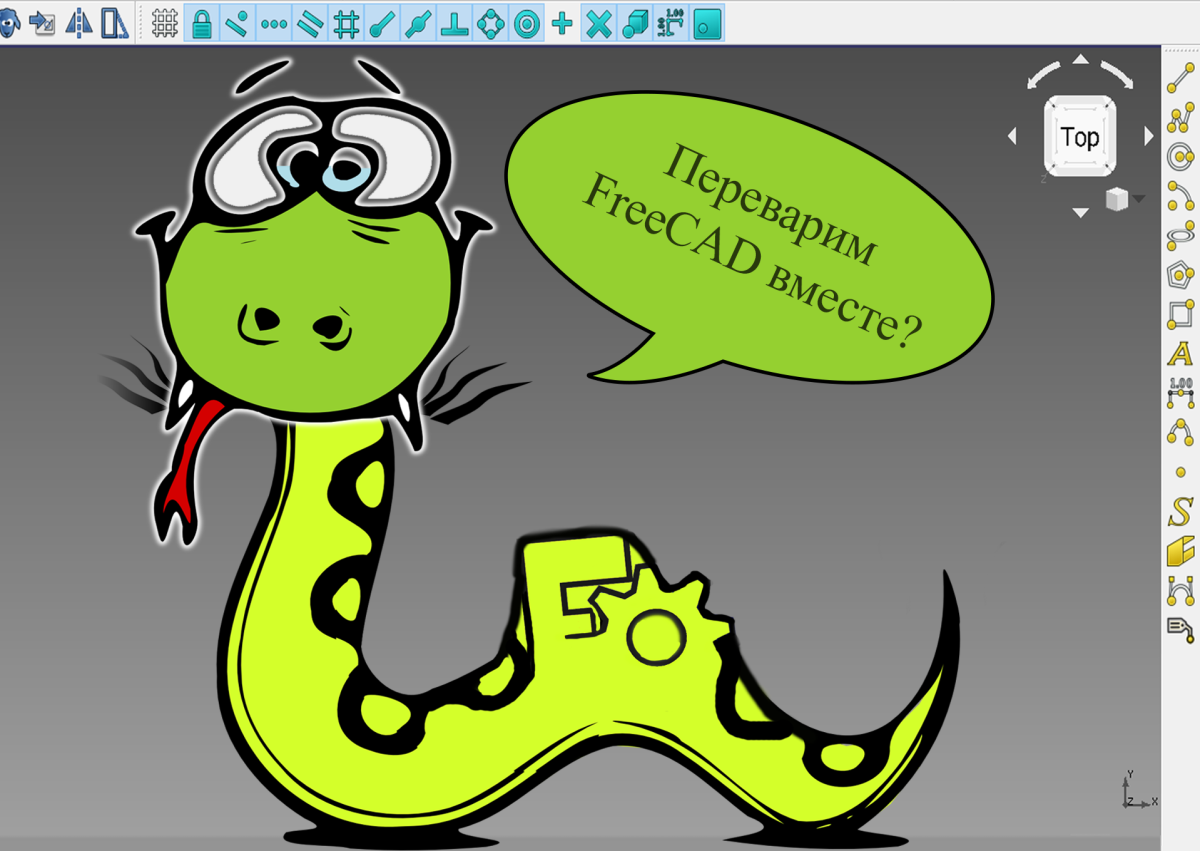Toggle snap extension icon

tap(418, 22)
